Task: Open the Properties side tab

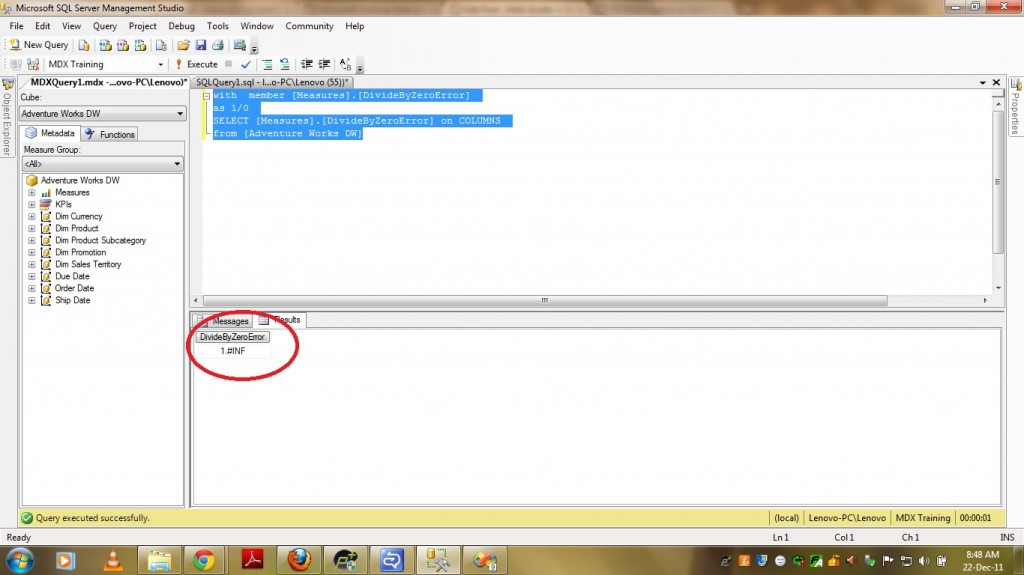Action: tap(1016, 107)
